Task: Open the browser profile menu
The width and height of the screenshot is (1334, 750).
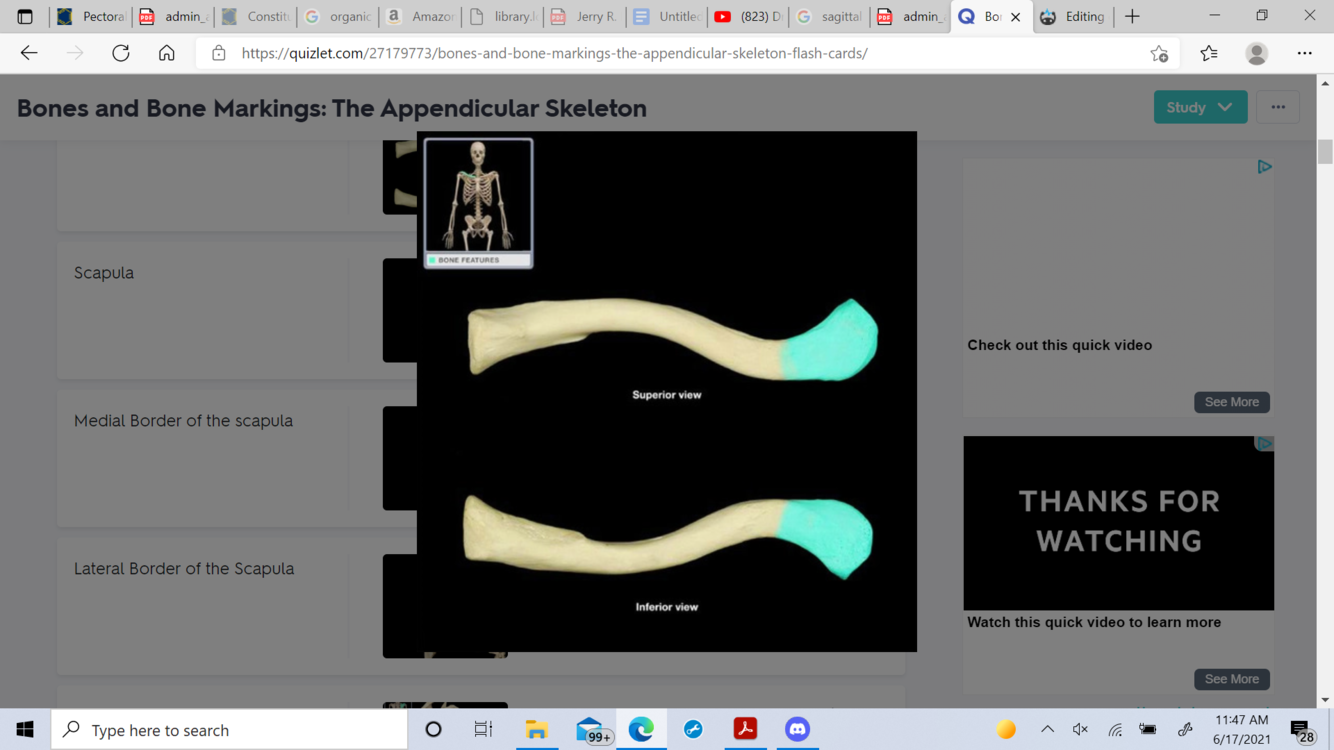Action: pyautogui.click(x=1257, y=53)
